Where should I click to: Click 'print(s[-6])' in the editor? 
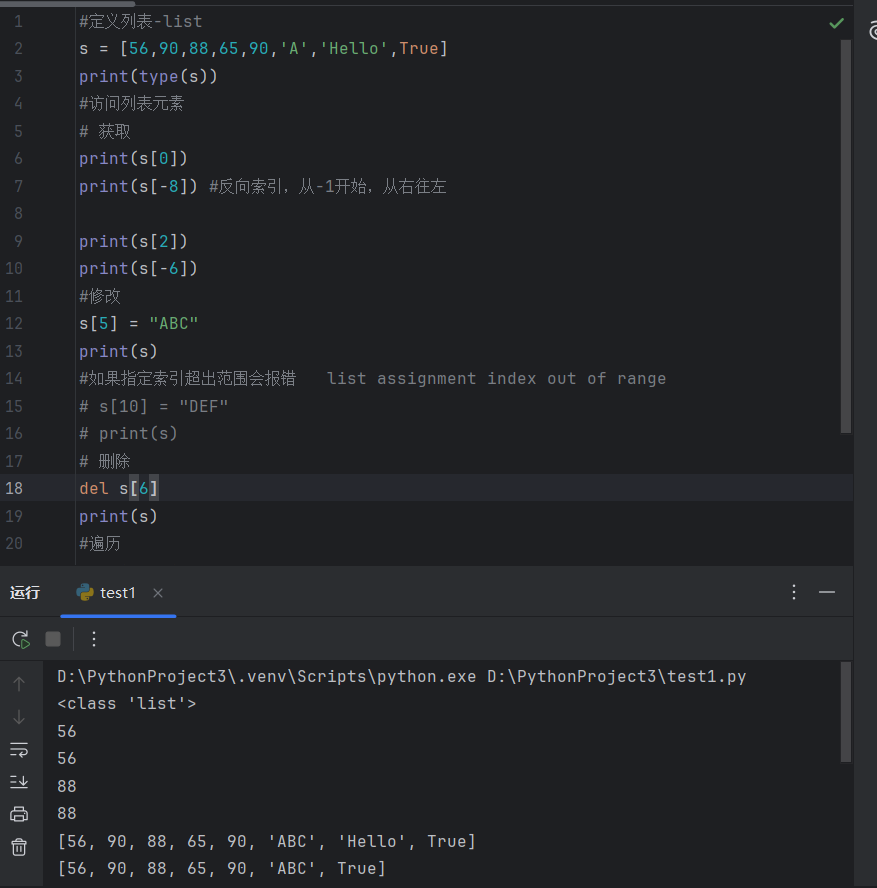point(138,268)
